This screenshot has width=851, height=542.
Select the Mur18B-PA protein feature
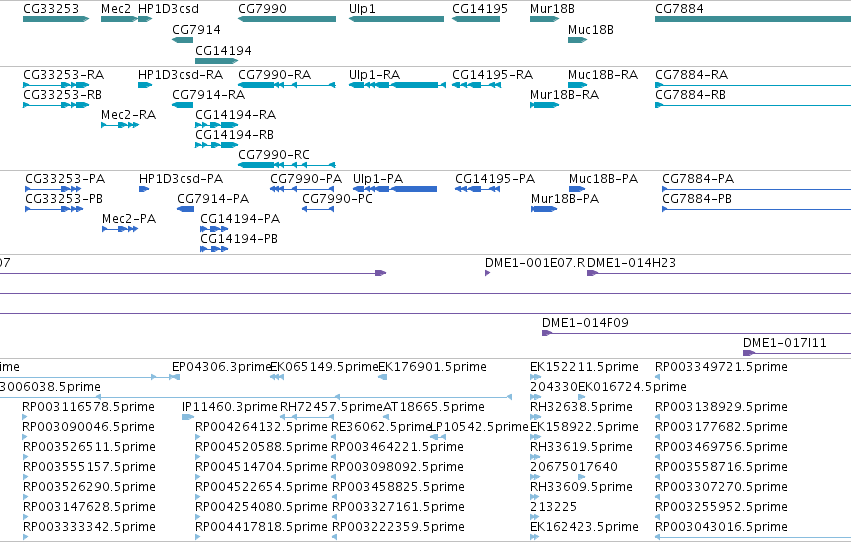544,209
